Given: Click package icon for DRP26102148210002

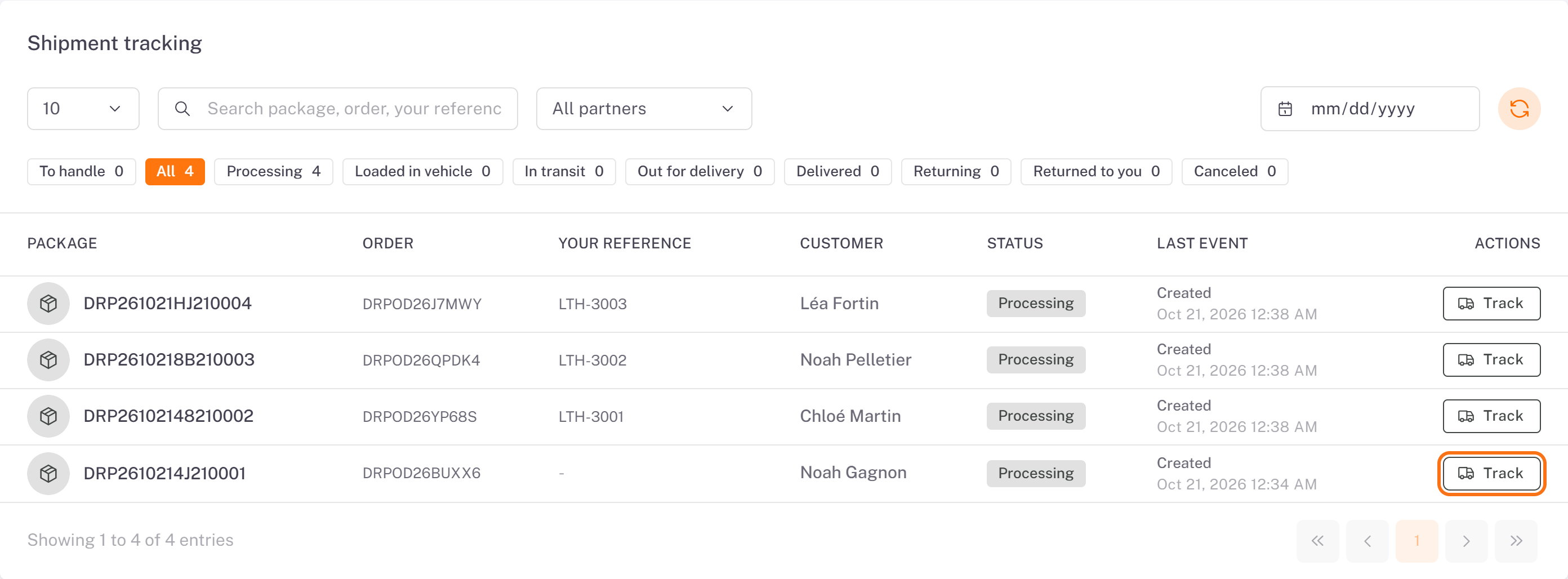Looking at the screenshot, I should [x=48, y=416].
